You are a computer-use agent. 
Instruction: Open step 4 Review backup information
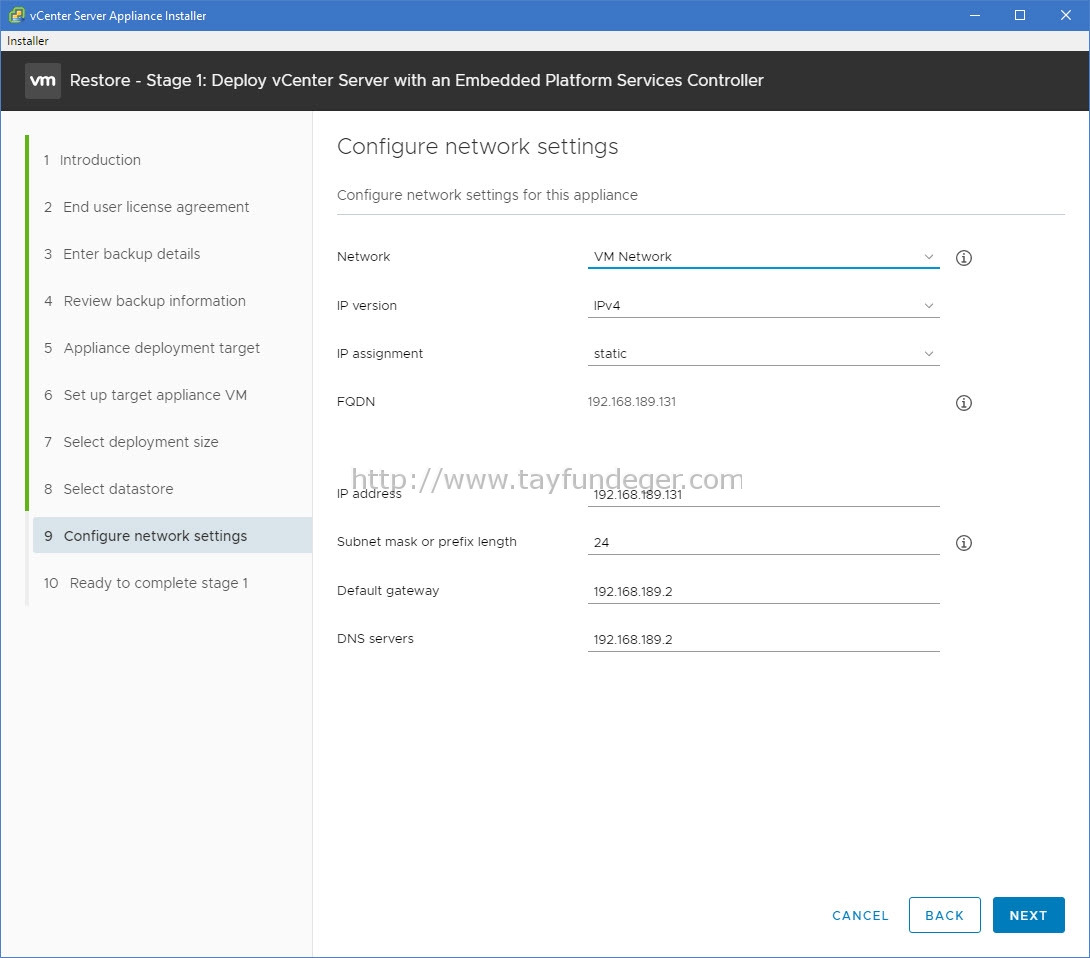(145, 301)
